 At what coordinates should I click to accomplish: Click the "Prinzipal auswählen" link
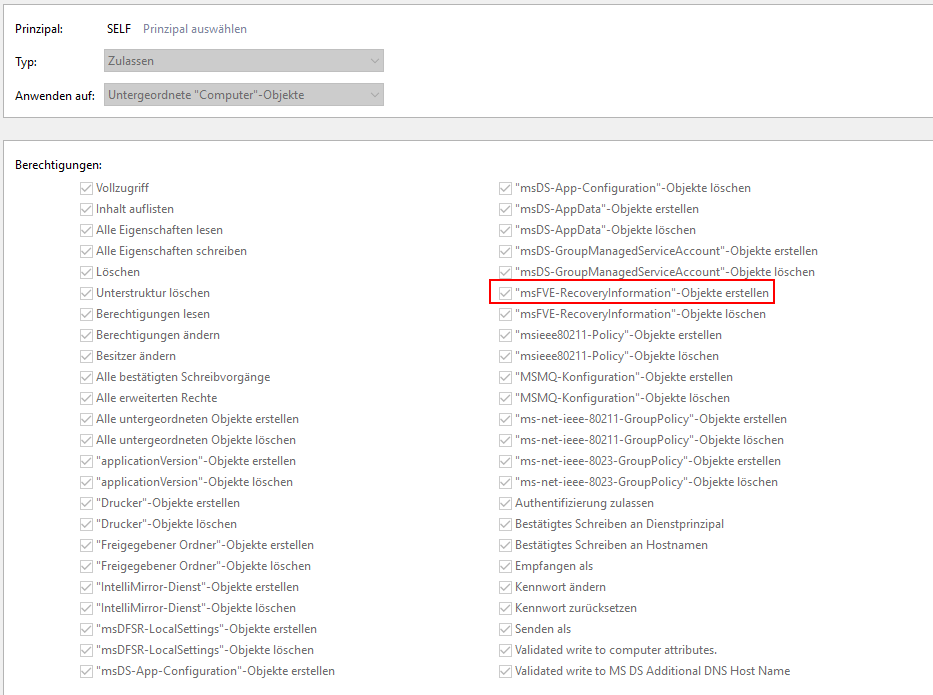coord(195,29)
